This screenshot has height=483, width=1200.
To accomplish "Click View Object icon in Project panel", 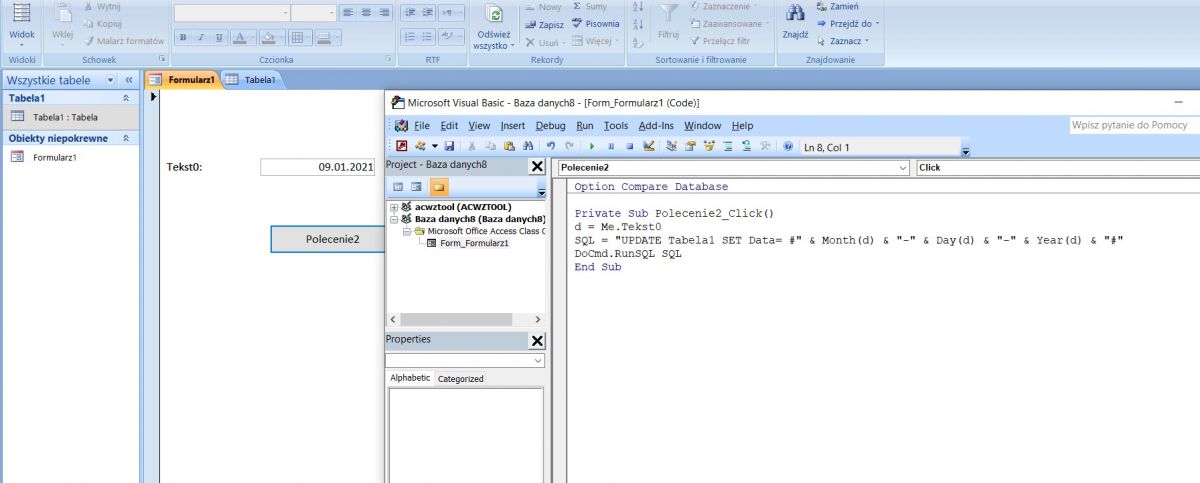I will coord(417,187).
